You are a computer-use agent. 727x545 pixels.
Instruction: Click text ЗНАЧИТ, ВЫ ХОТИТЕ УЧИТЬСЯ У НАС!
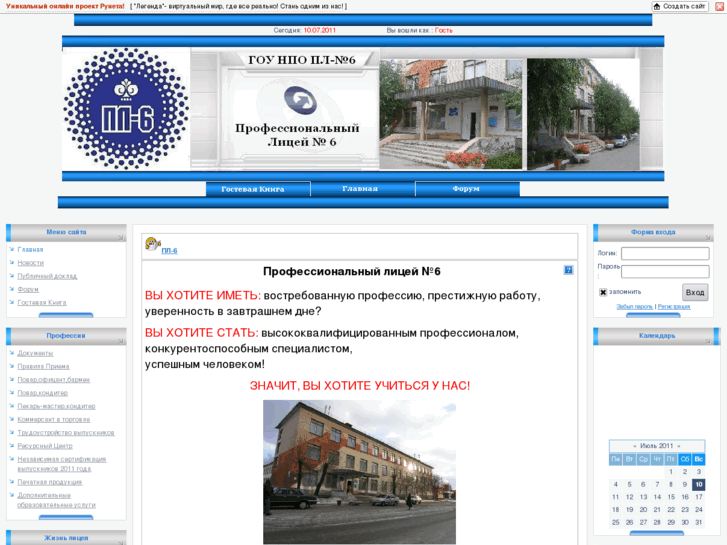click(360, 386)
